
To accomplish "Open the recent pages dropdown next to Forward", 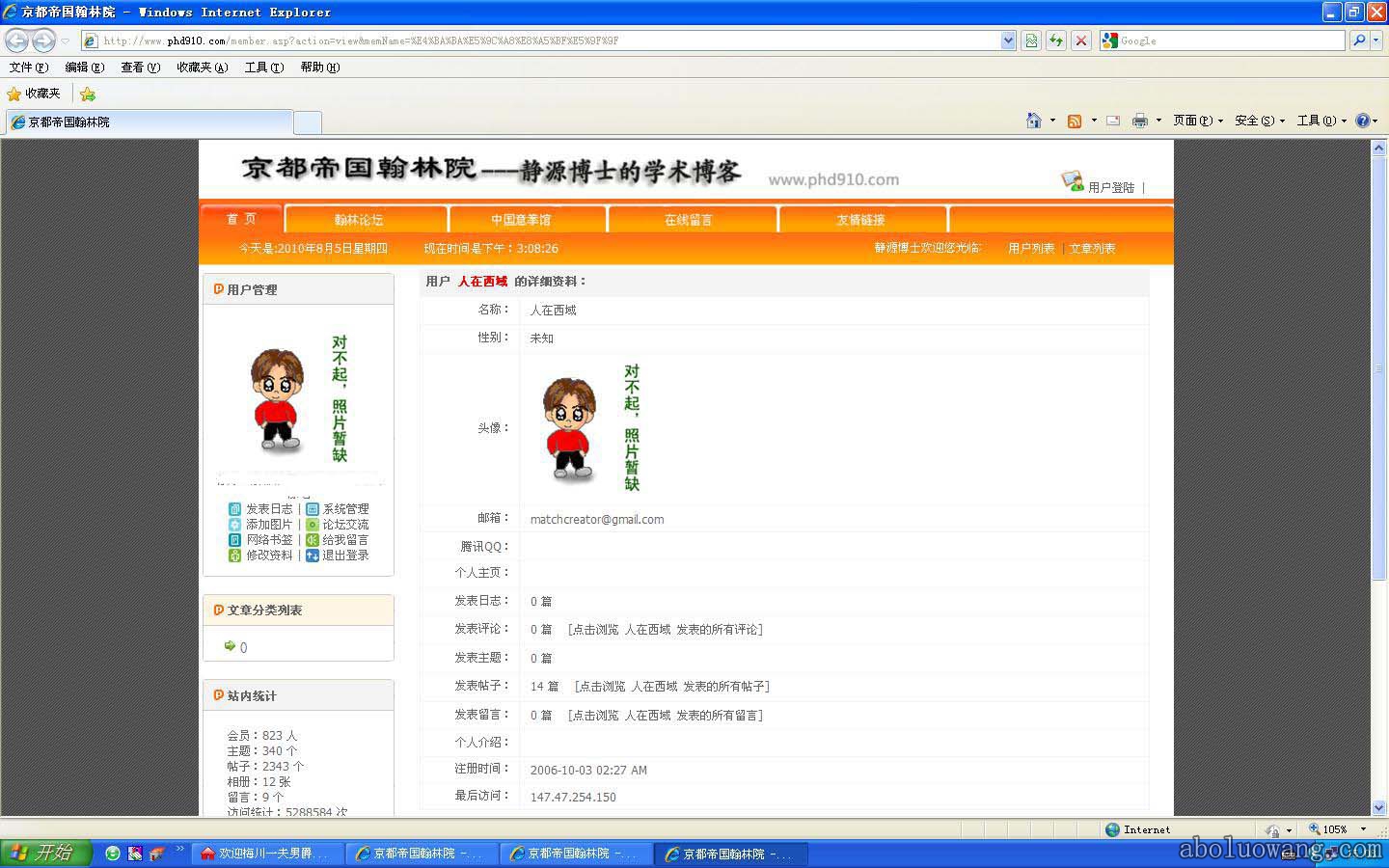I will click(x=66, y=41).
